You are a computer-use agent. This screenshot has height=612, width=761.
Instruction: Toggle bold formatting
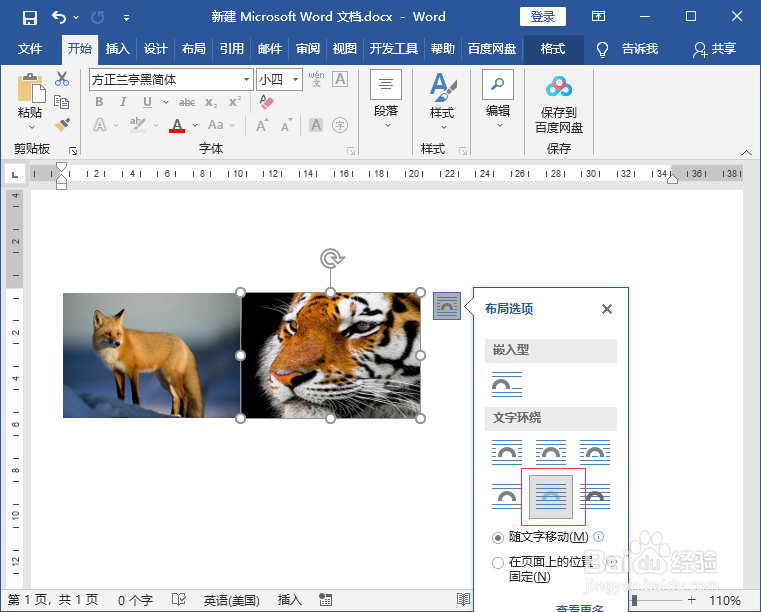[99, 102]
